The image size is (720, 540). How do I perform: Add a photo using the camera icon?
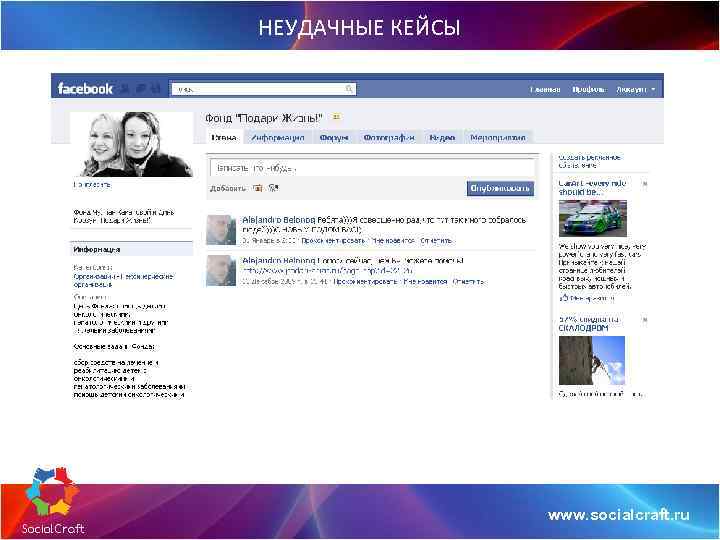[x=258, y=188]
